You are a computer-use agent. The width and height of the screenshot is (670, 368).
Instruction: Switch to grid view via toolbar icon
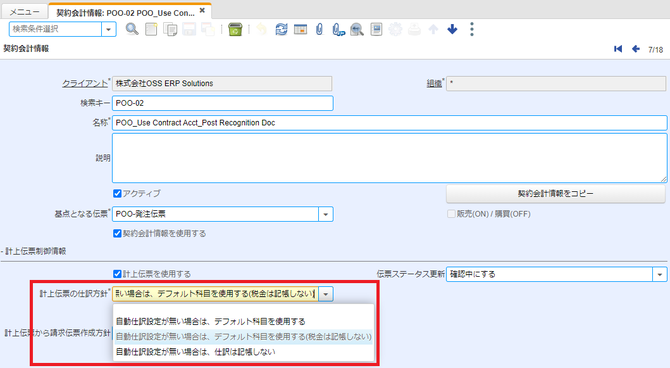[x=300, y=29]
